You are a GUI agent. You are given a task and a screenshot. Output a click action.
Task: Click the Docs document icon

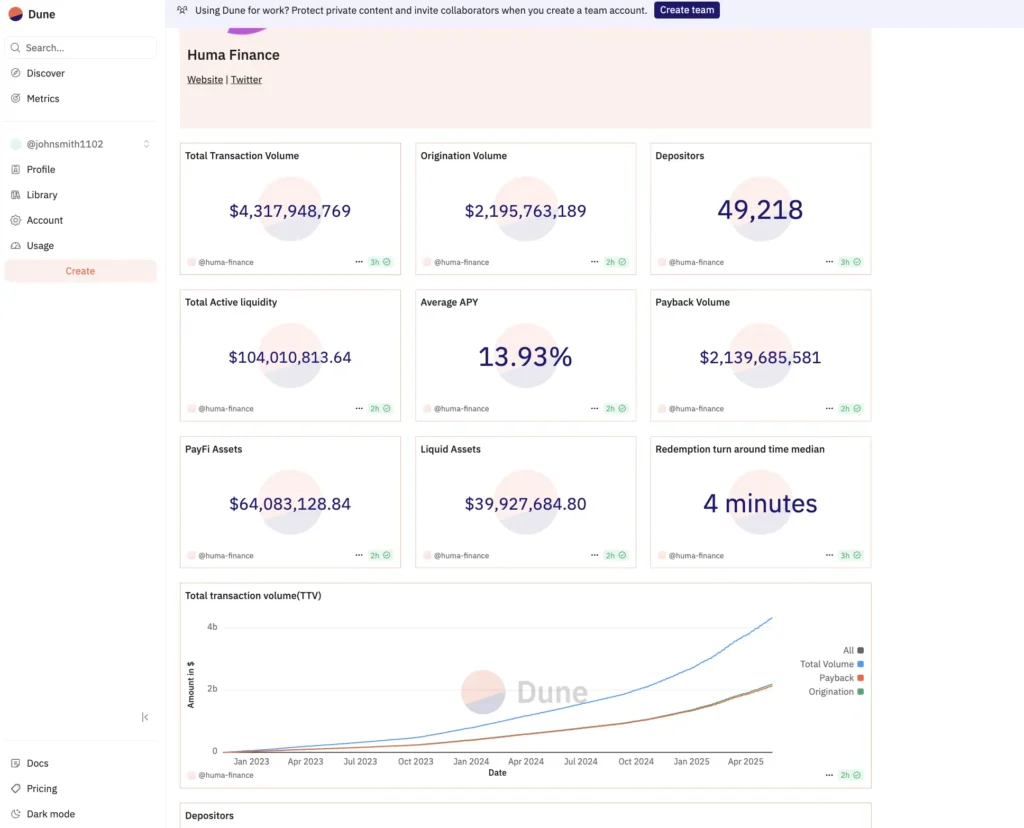(16, 763)
